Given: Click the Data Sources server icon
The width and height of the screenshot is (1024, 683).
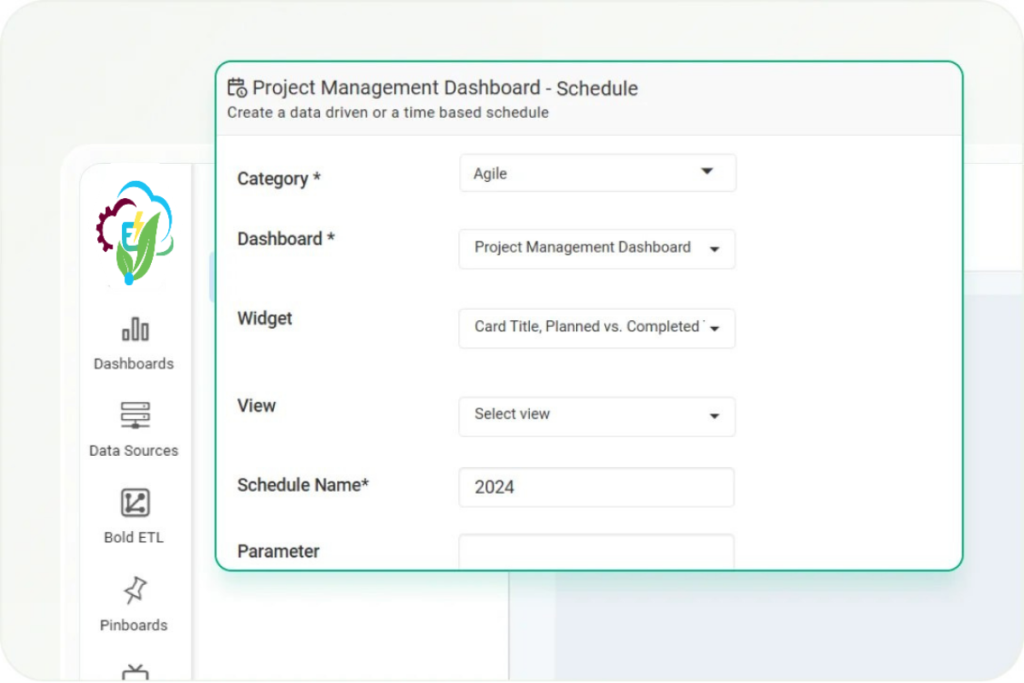Looking at the screenshot, I should (x=134, y=416).
